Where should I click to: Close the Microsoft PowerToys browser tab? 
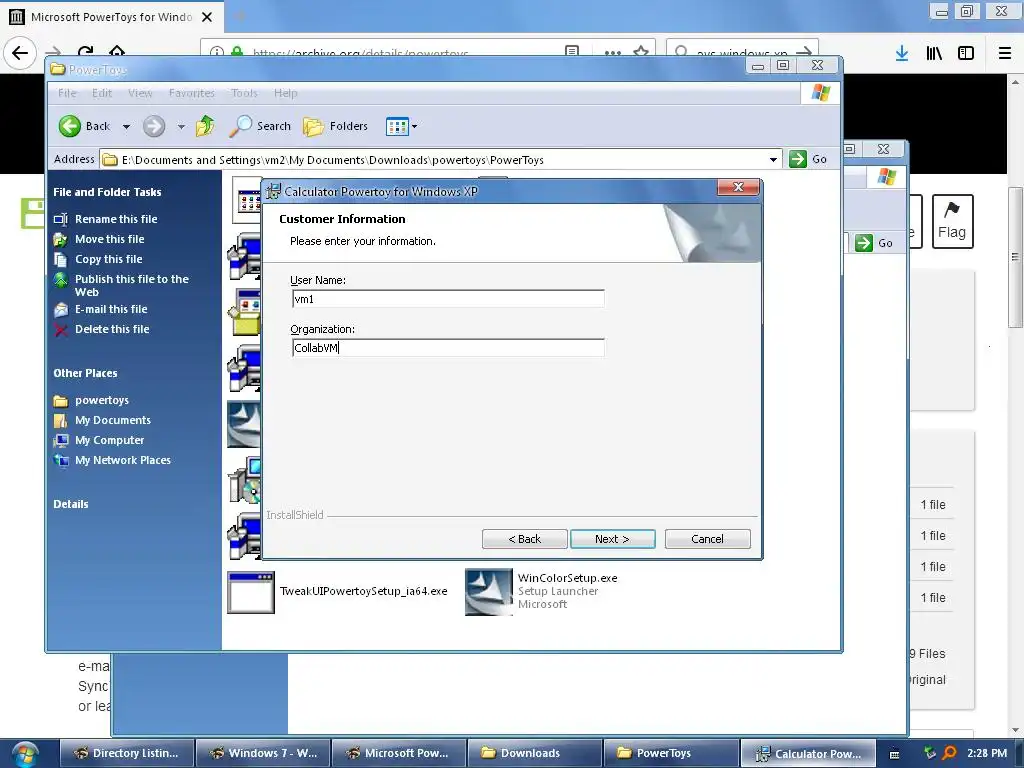point(207,17)
